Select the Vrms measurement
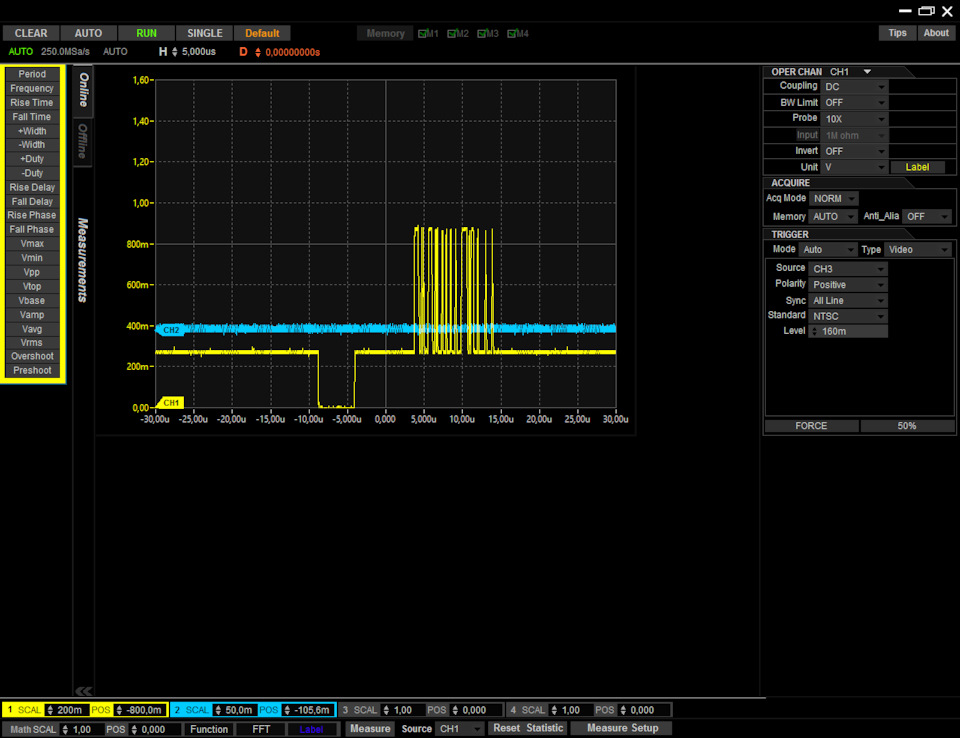 (32, 343)
